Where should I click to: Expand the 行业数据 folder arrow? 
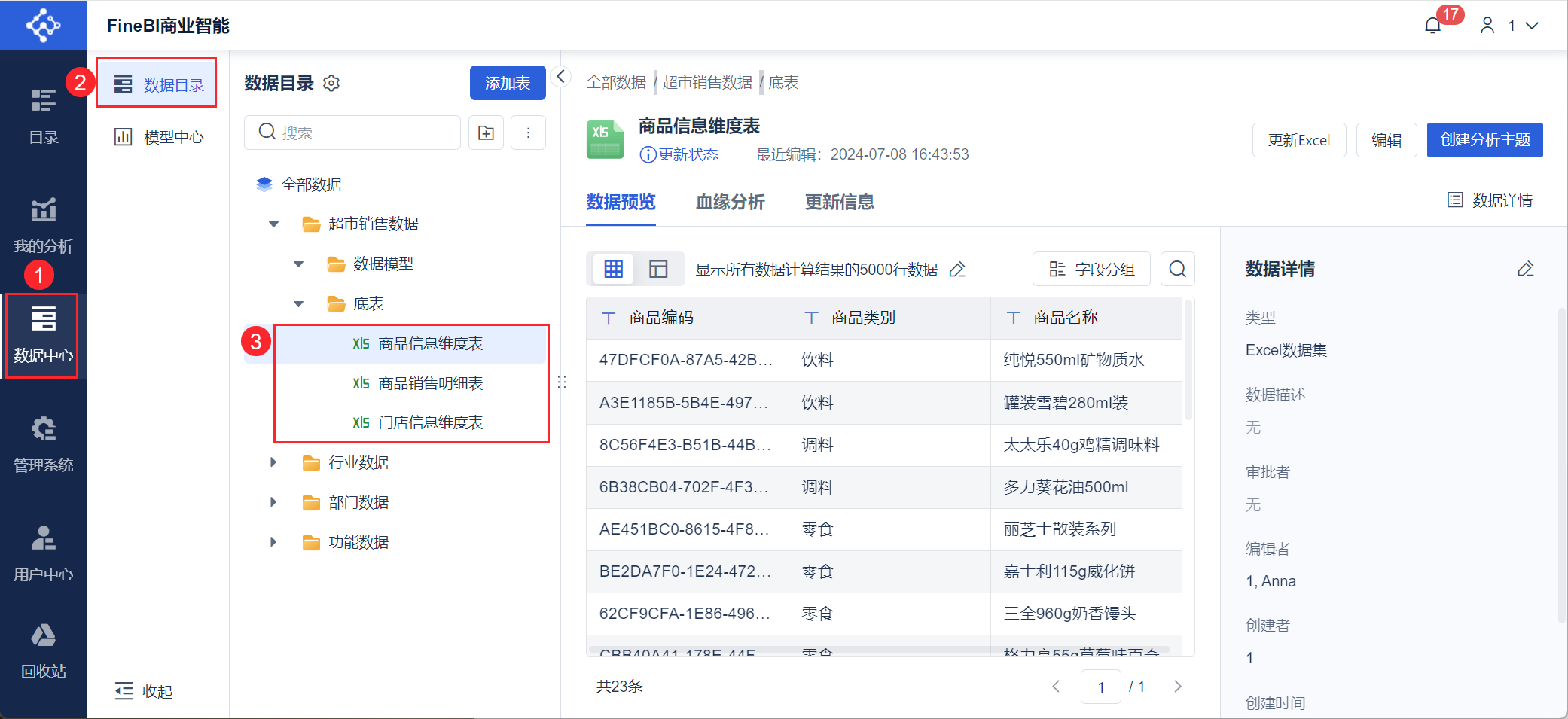click(x=274, y=462)
